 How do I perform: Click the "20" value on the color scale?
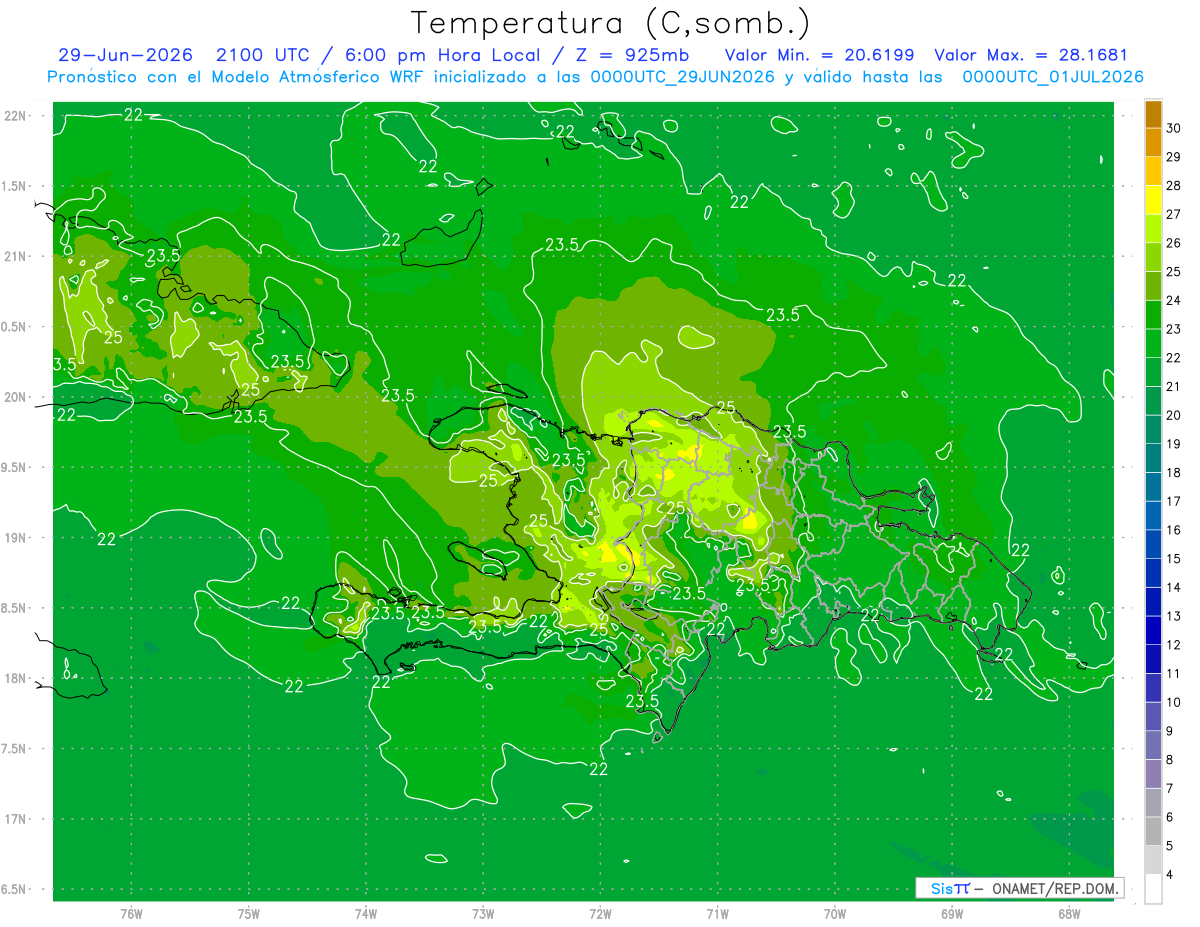pyautogui.click(x=1174, y=415)
